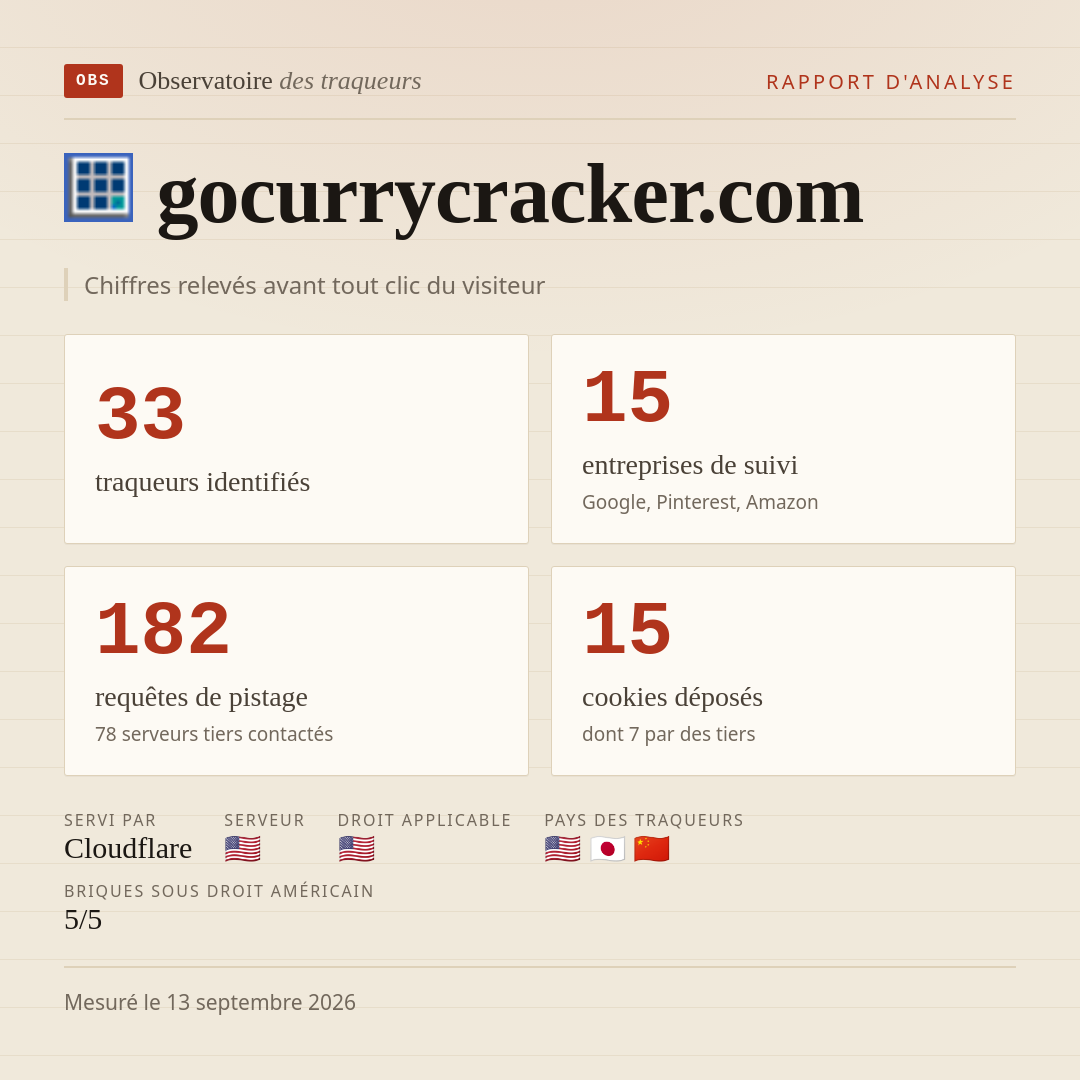Click the red OBS logo badge
This screenshot has width=1080, height=1080.
coord(93,81)
